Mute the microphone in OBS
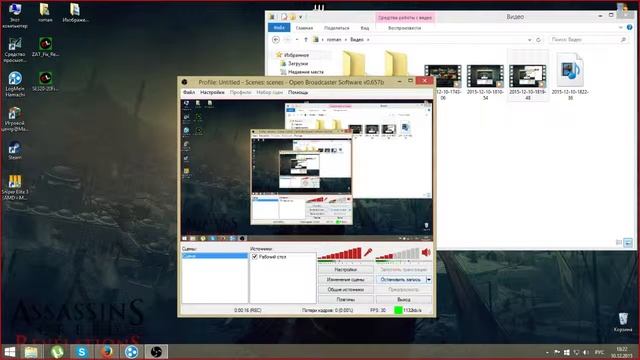The height and width of the screenshot is (360, 640). coord(368,253)
